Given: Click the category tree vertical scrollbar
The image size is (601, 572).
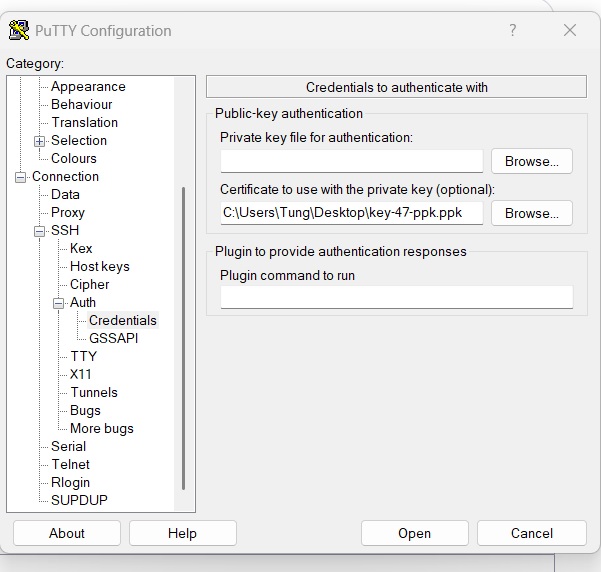Looking at the screenshot, I should (x=184, y=330).
